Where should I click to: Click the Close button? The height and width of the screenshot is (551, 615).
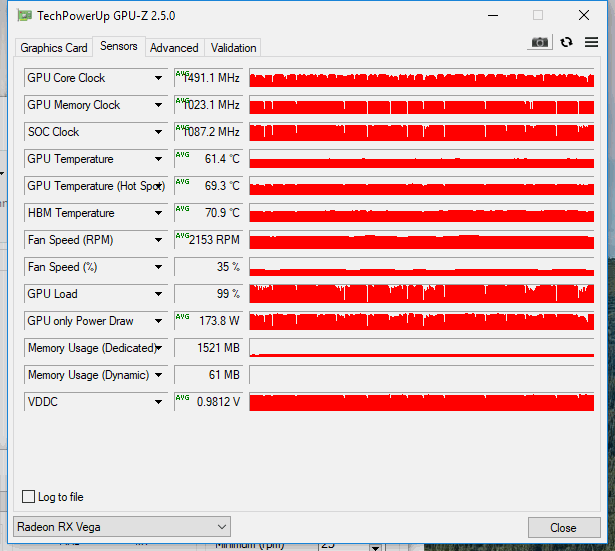(564, 527)
